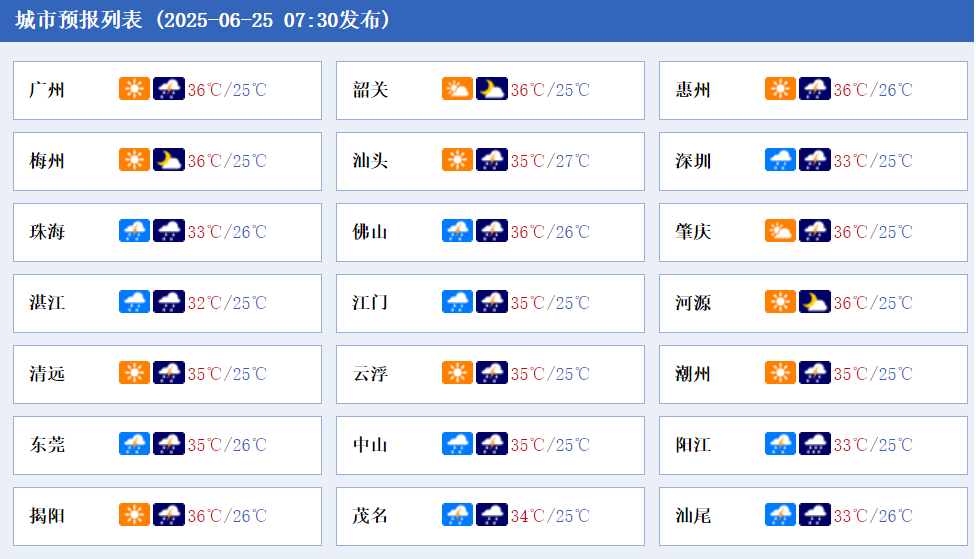This screenshot has width=976, height=559.
Task: Click Foshan's night thunderstorm icon
Action: pyautogui.click(x=492, y=231)
